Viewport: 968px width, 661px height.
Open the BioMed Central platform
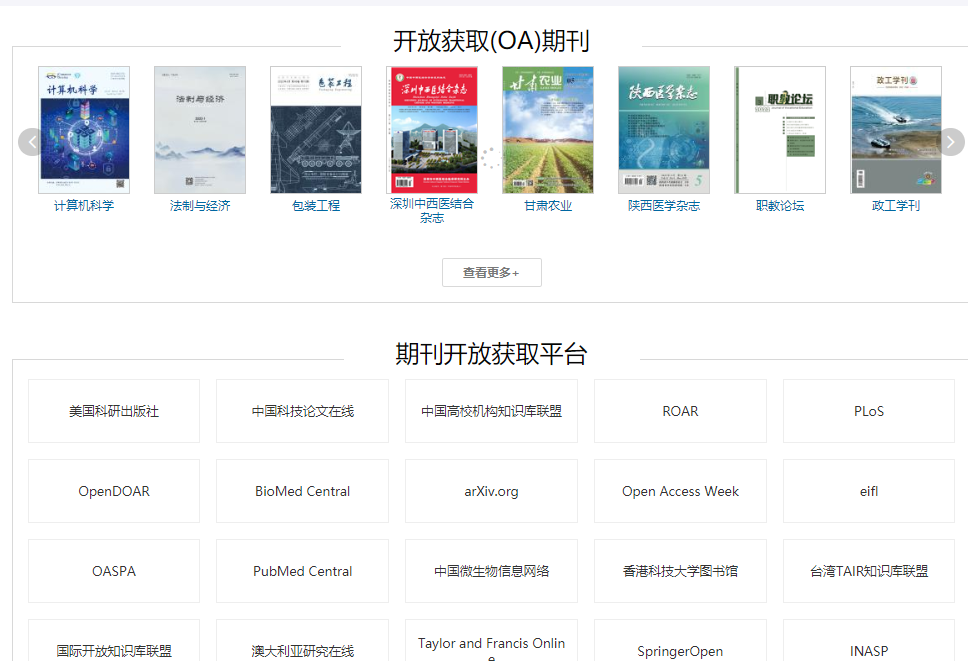[x=302, y=491]
